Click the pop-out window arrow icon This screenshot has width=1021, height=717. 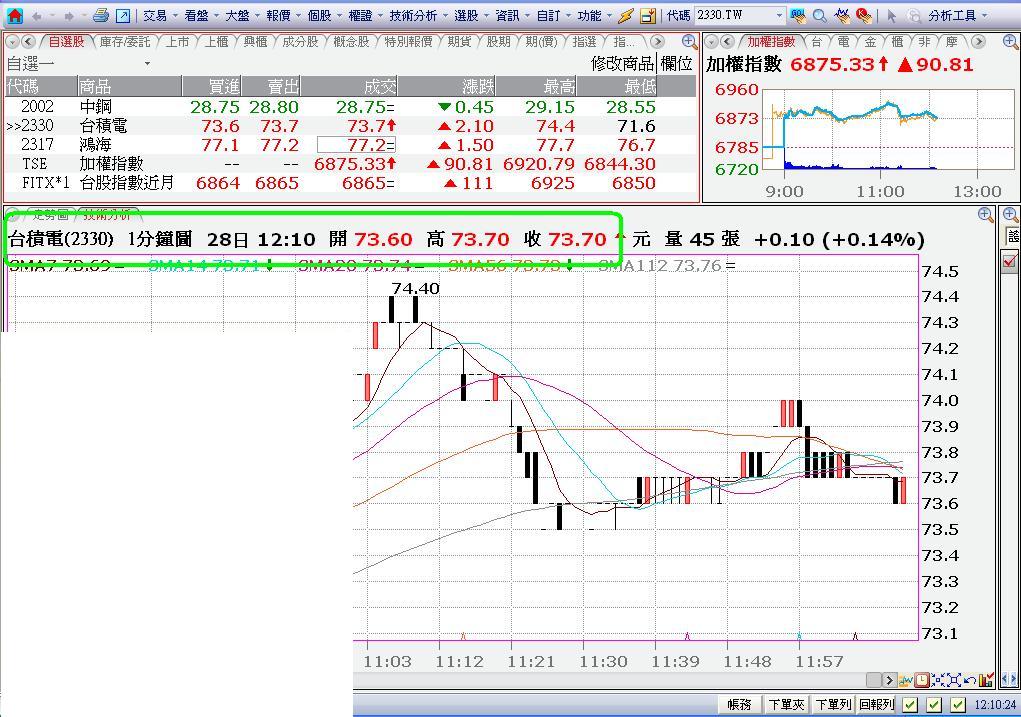(122, 16)
